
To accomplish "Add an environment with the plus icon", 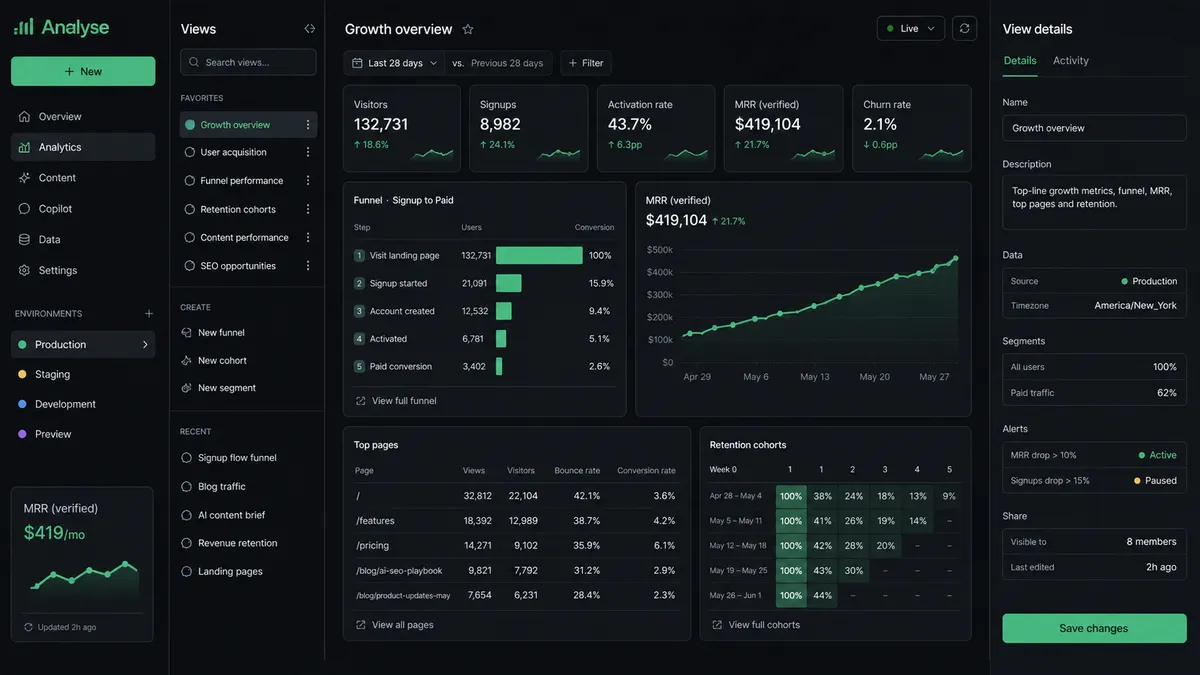I will point(149,314).
